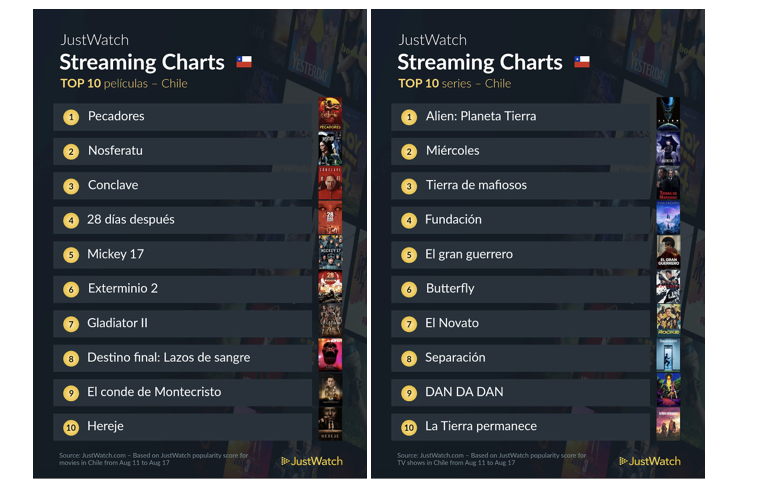Click the Chile flag in the películas chart
Viewport: 766px width, 493px height.
244,62
